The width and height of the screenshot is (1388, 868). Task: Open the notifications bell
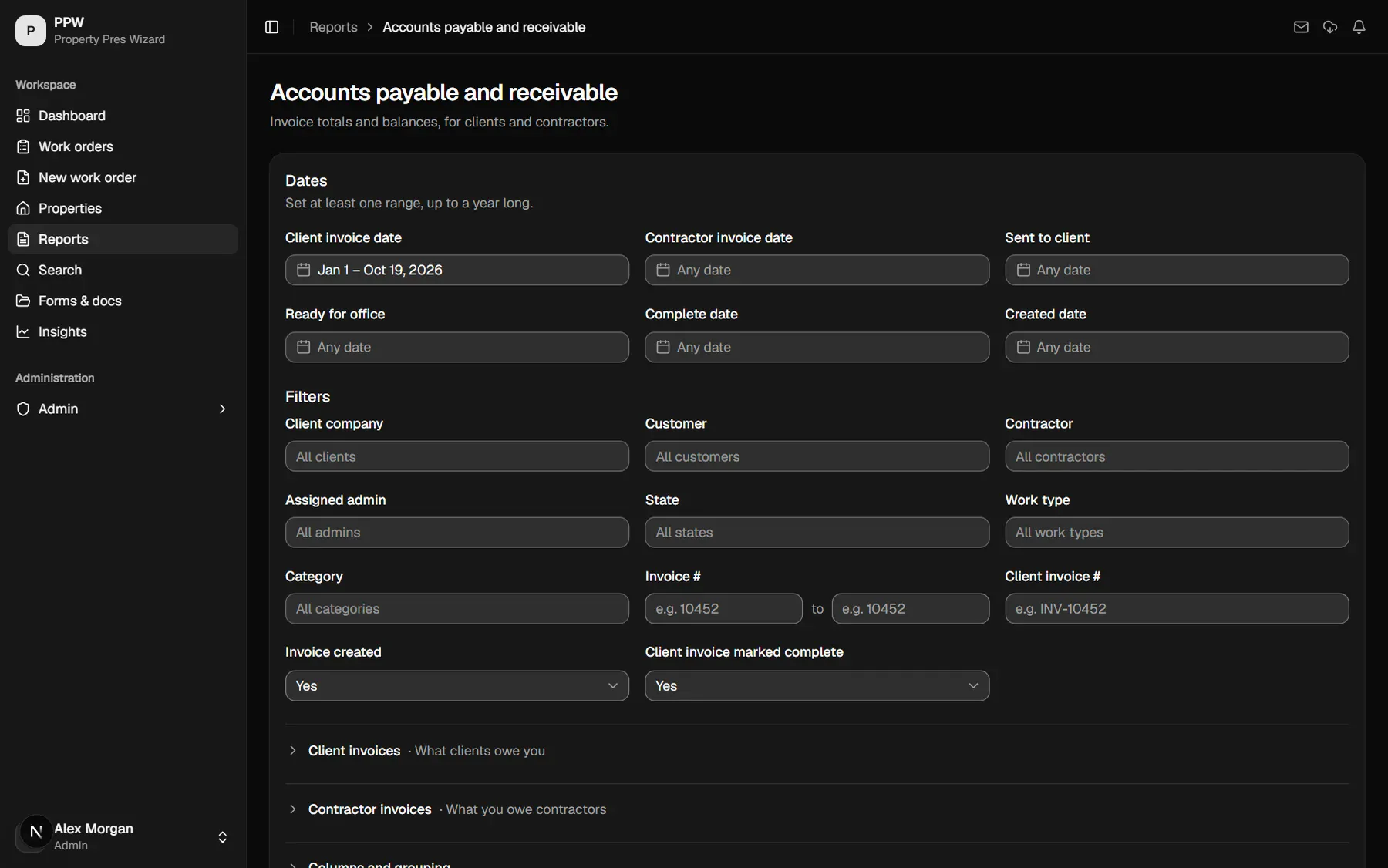click(1359, 27)
